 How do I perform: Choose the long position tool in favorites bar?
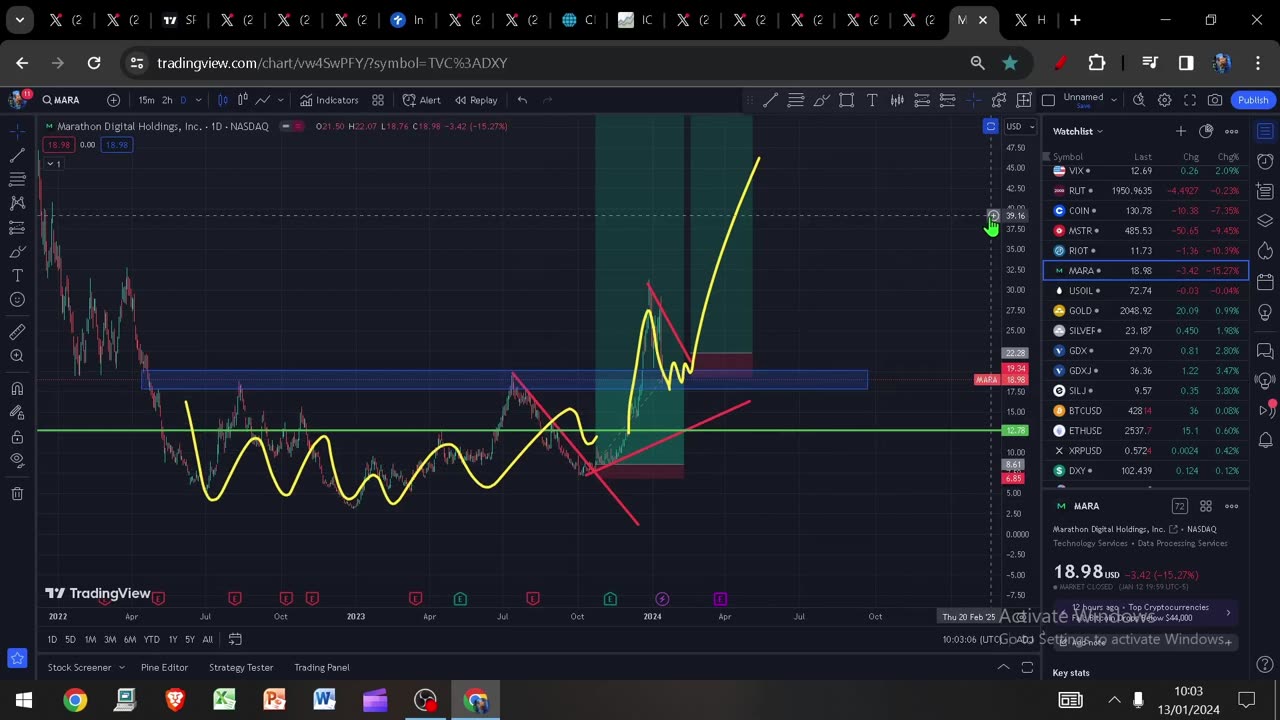tap(922, 100)
